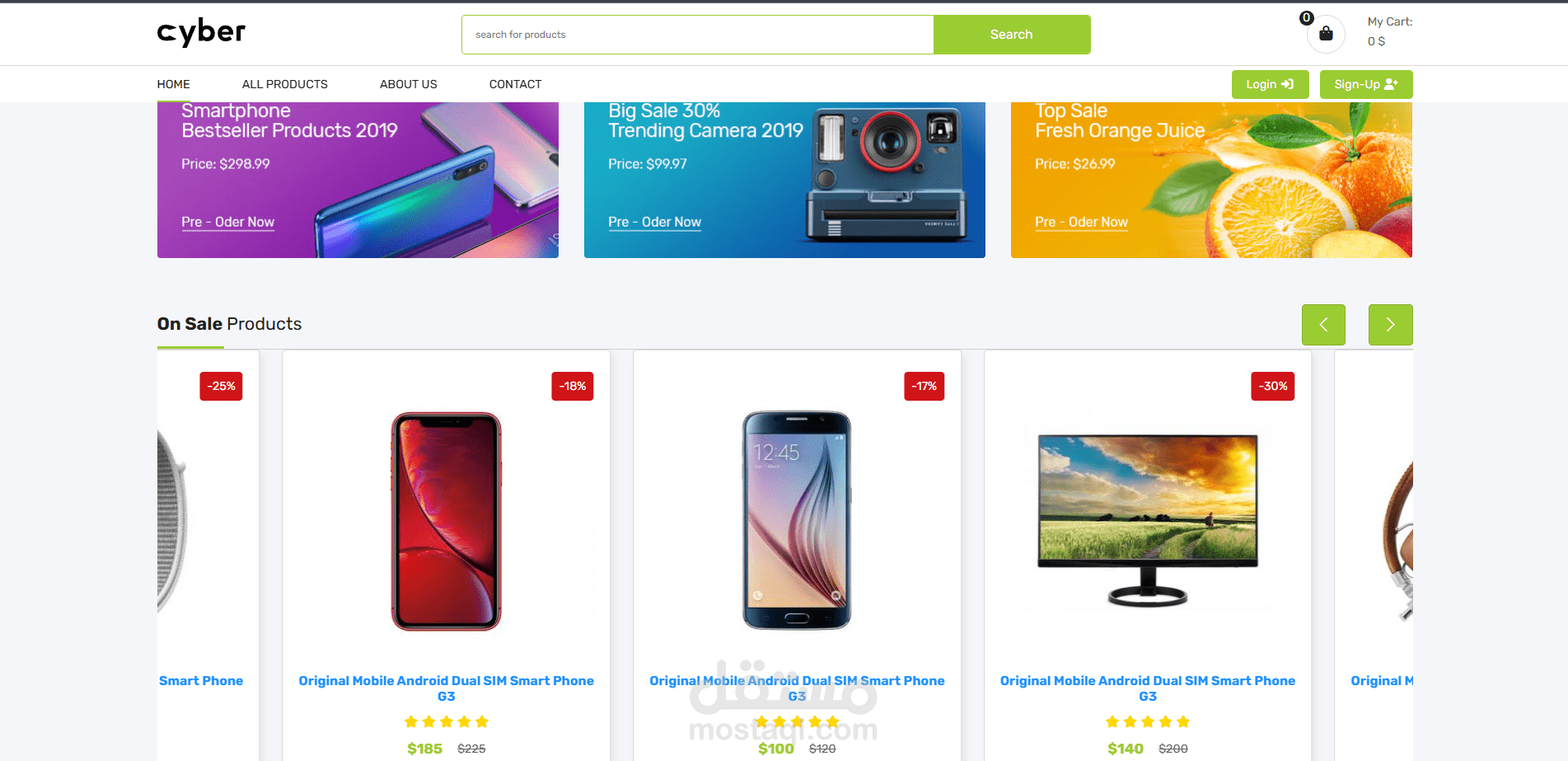This screenshot has width=1568, height=761.
Task: Focus the search for products field
Action: tap(698, 35)
